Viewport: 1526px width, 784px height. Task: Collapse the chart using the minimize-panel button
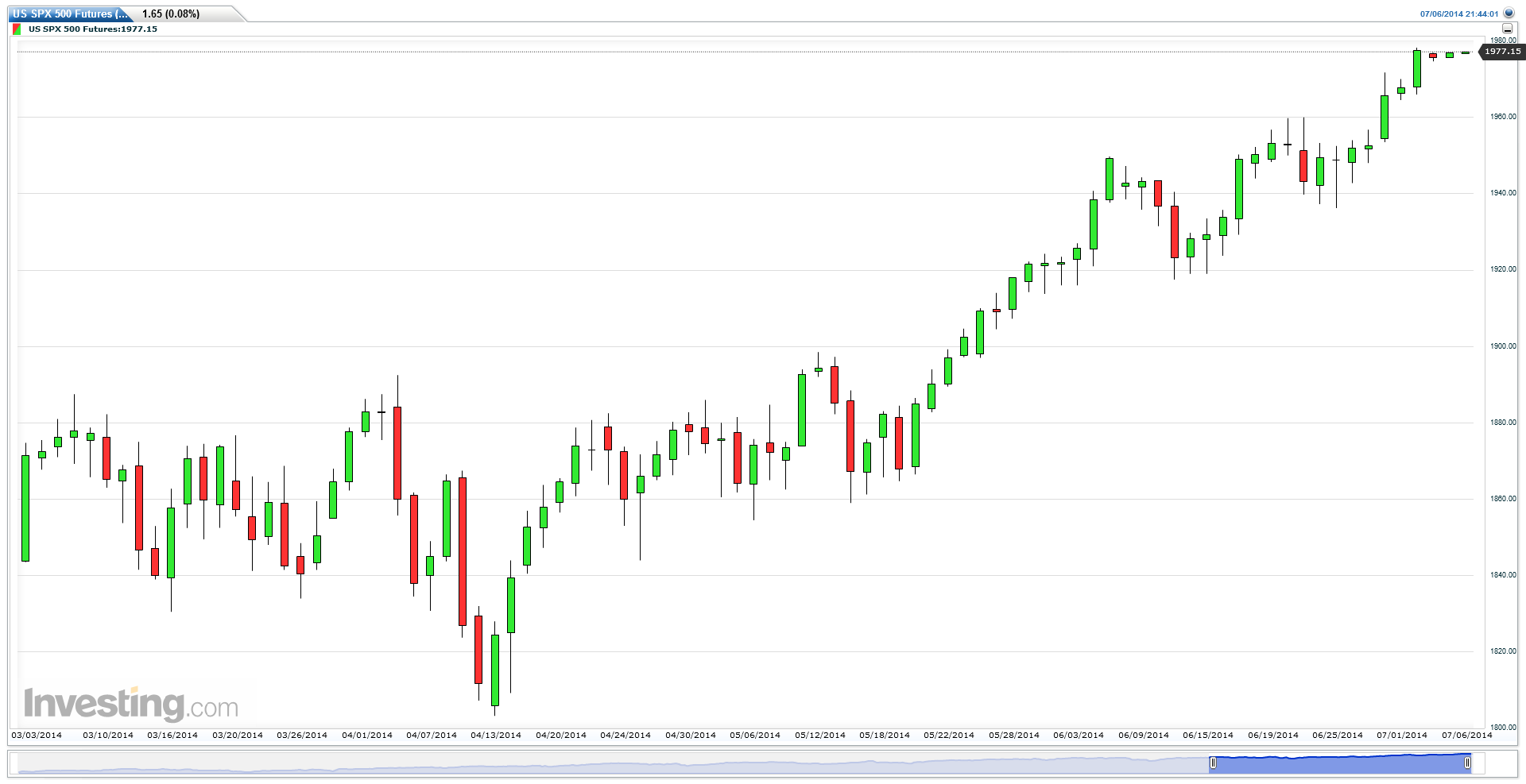1507,29
